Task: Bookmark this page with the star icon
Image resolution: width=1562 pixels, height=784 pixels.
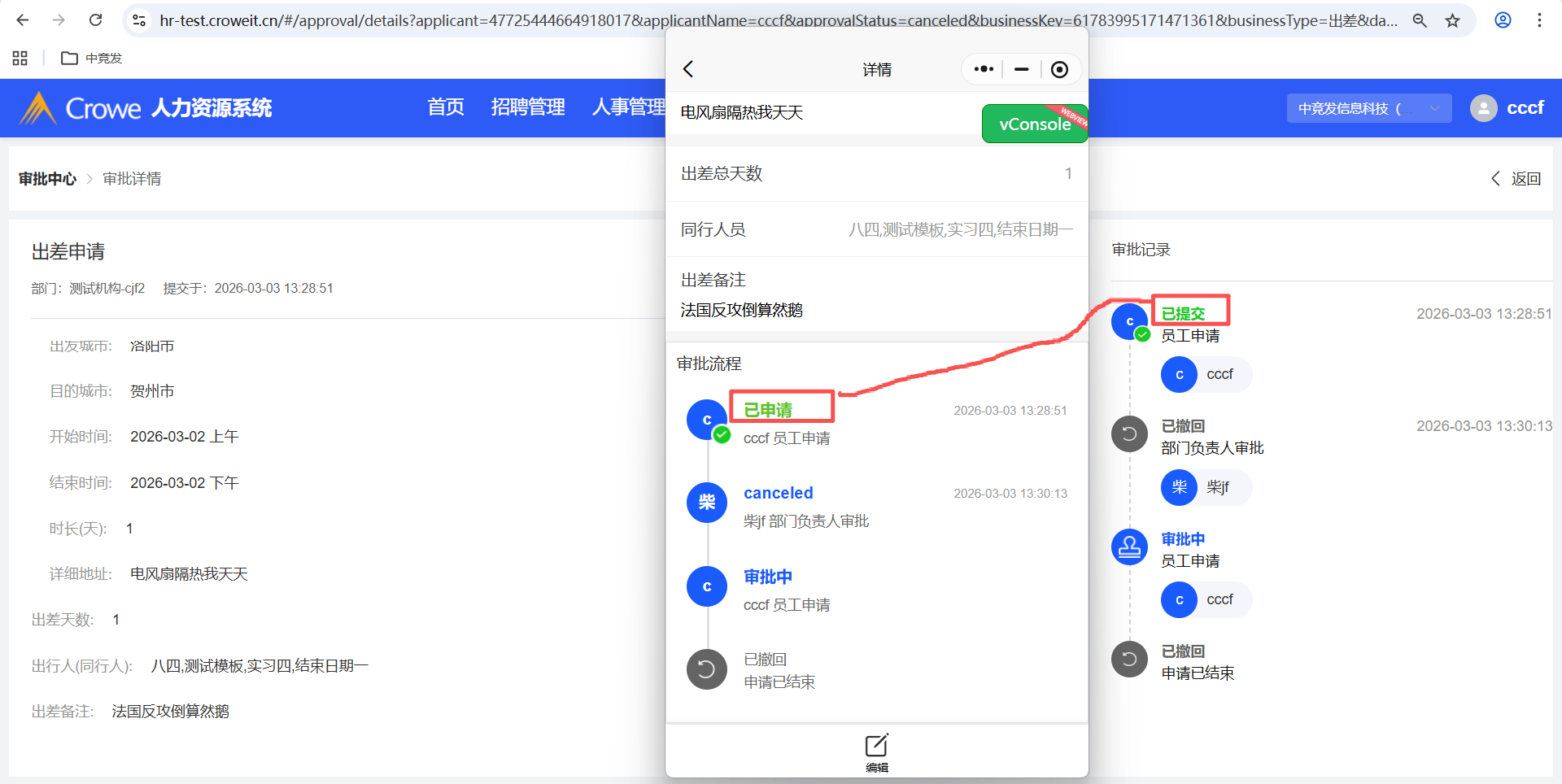Action: 1453,20
